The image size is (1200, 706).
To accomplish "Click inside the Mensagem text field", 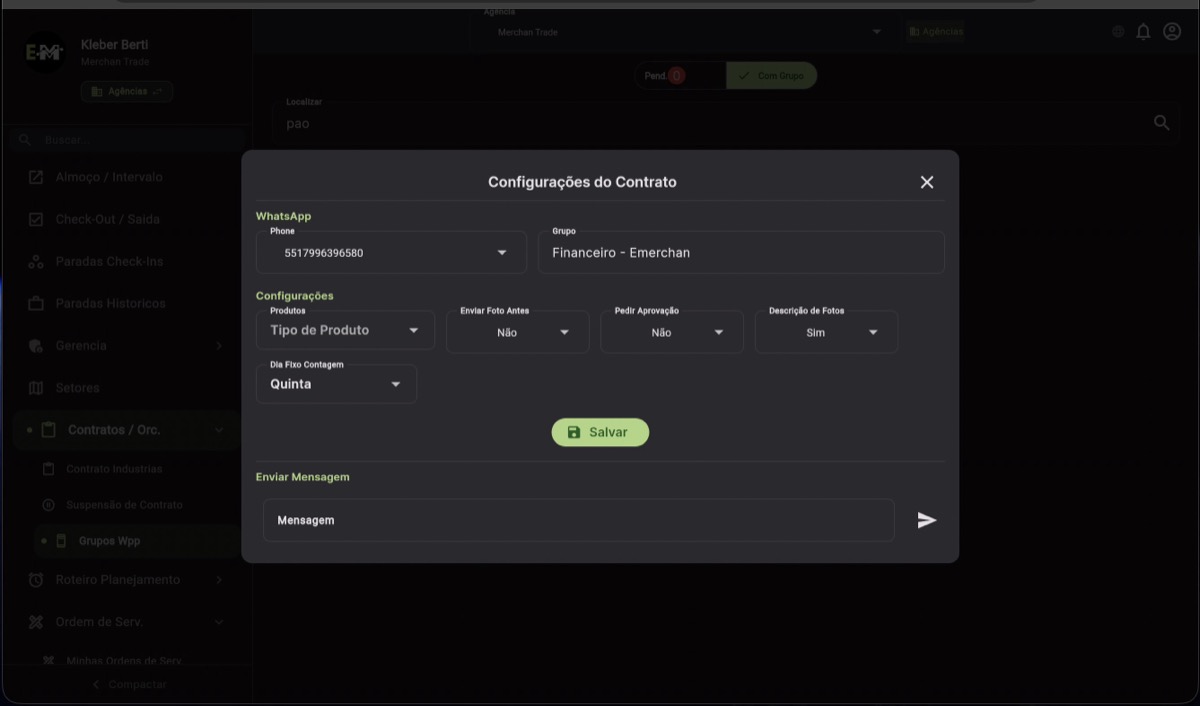I will [x=578, y=520].
